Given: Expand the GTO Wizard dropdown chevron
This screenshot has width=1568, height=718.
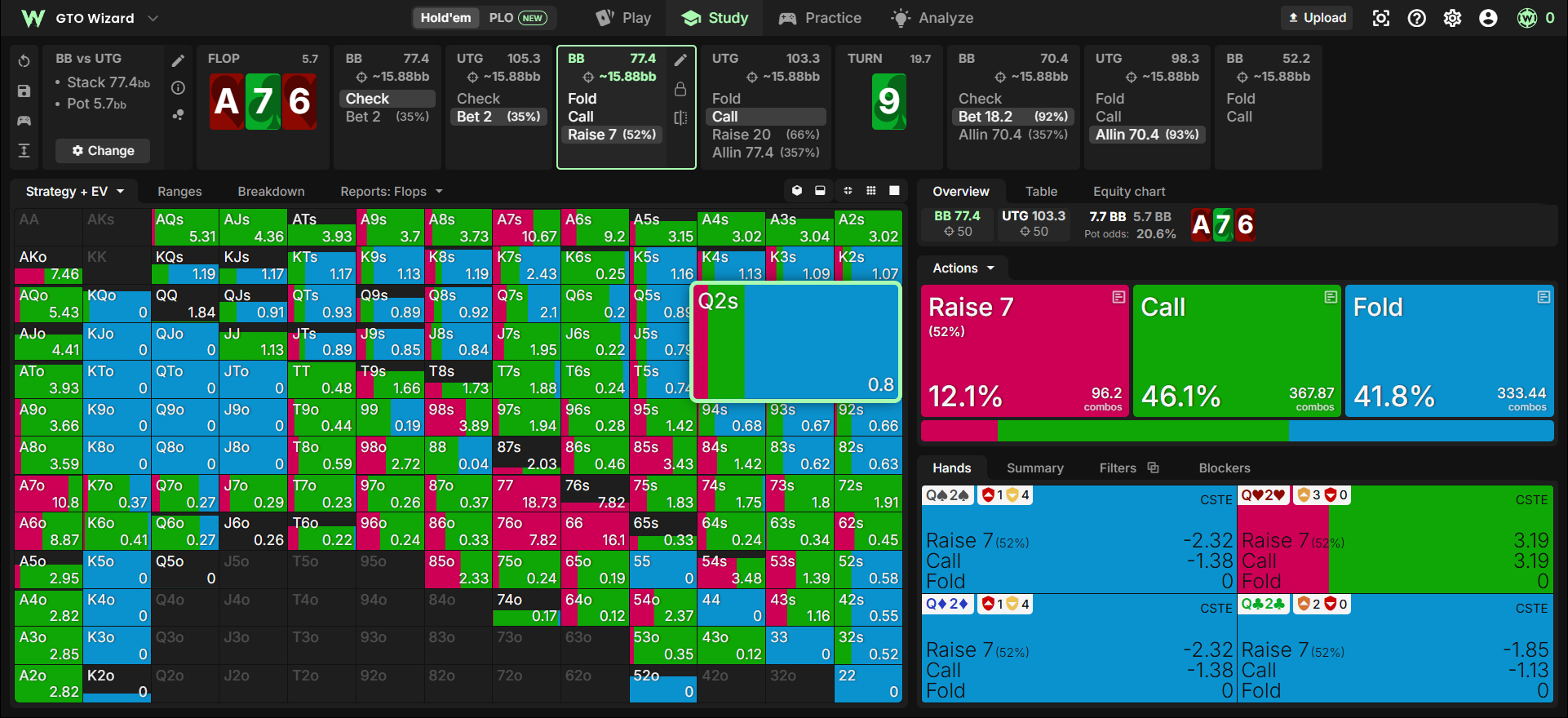Looking at the screenshot, I should tap(153, 18).
